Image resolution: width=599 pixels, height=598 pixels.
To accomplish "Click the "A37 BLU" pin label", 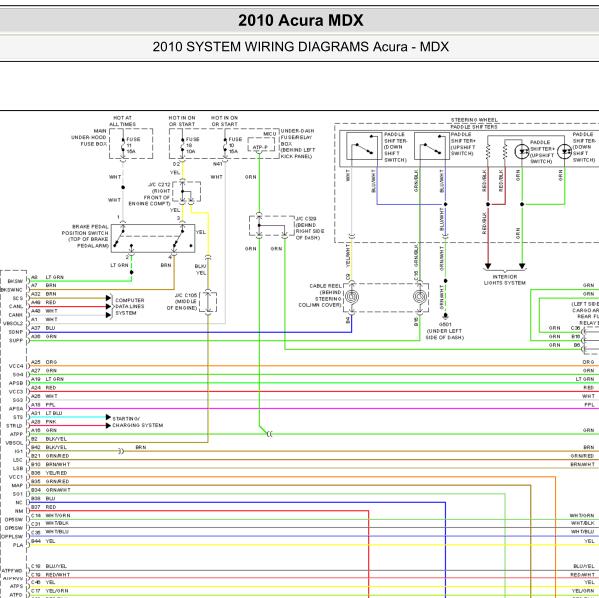I will [x=43, y=328].
